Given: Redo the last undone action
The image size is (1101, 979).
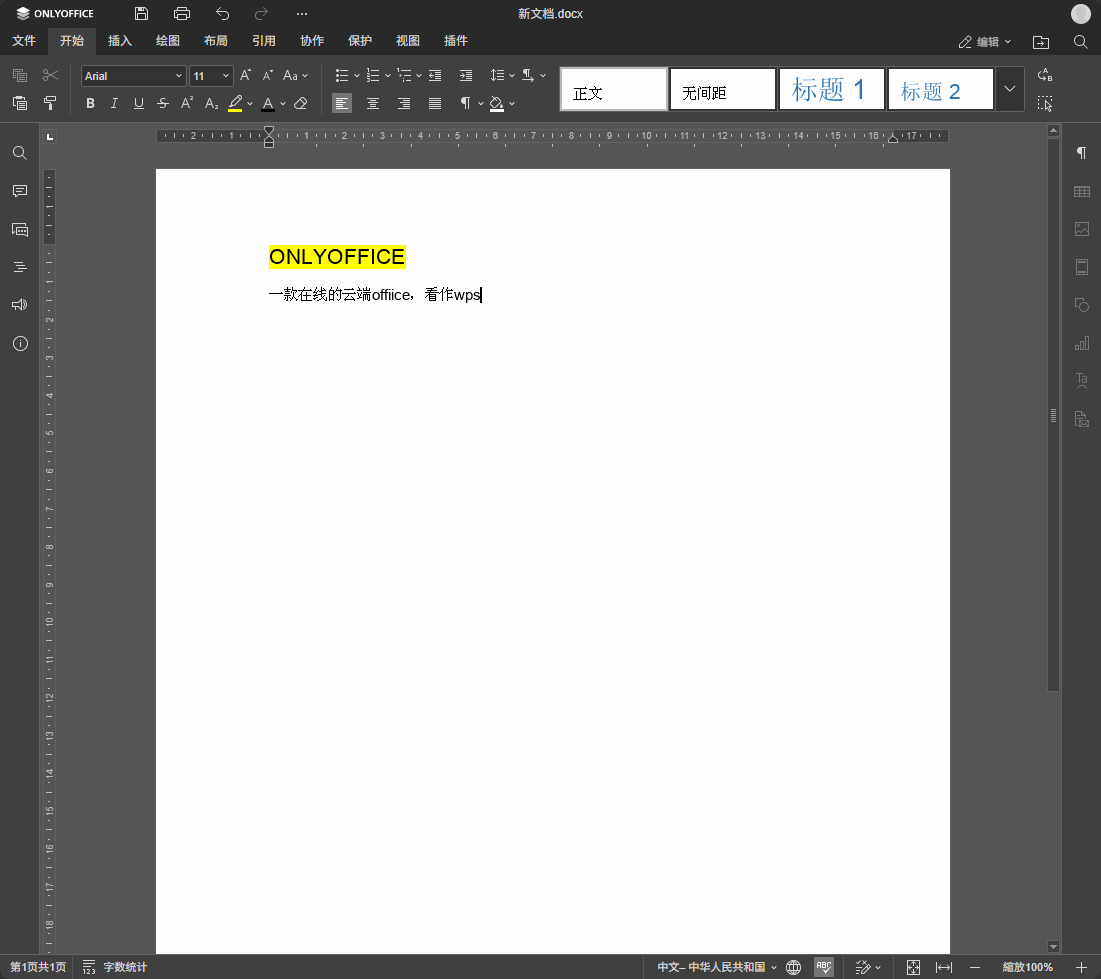Looking at the screenshot, I should [x=261, y=13].
